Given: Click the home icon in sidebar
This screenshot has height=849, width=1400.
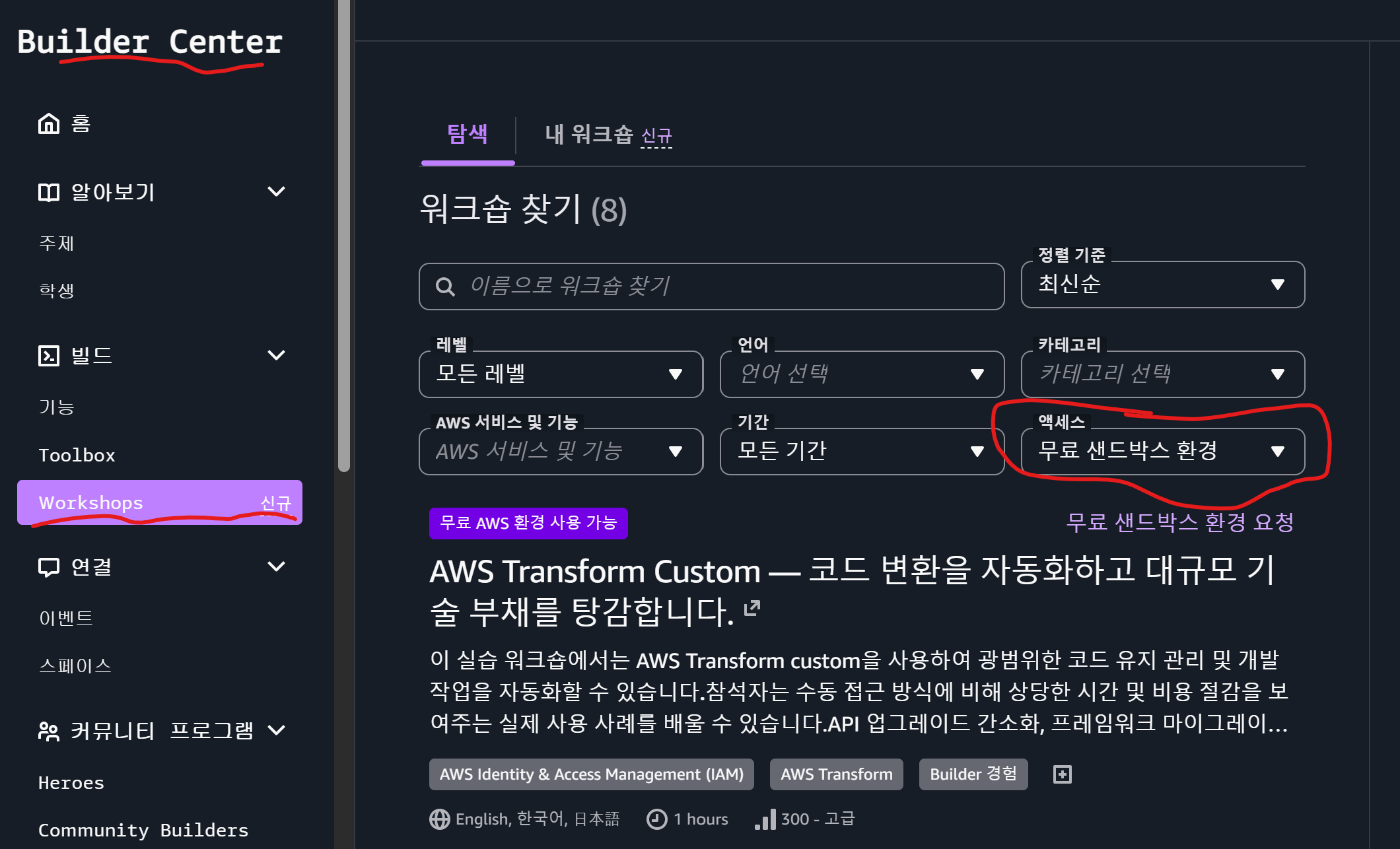Looking at the screenshot, I should click(x=49, y=123).
